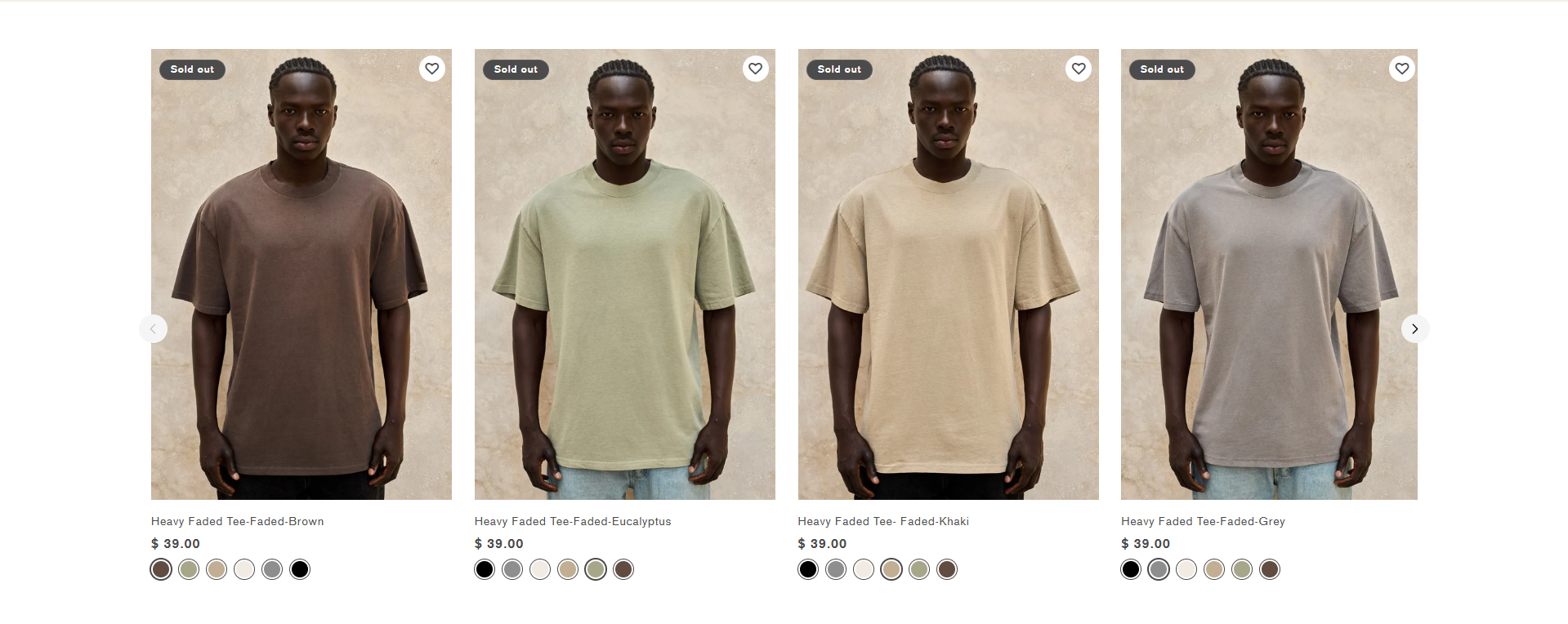Open Heavy Faded Tee-Faded-Grey title
This screenshot has width=1568, height=624.
point(1203,521)
